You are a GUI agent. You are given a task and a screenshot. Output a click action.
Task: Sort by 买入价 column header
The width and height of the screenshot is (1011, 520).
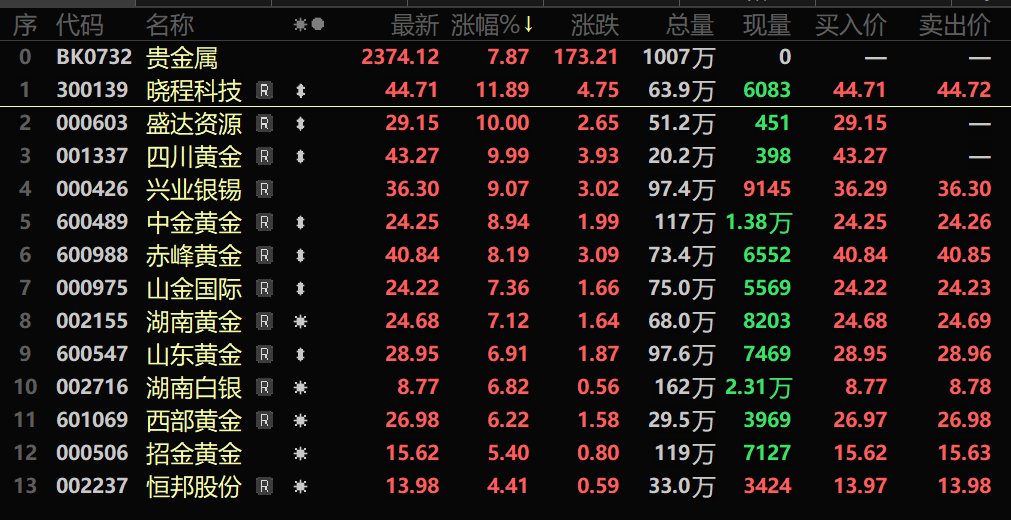850,25
